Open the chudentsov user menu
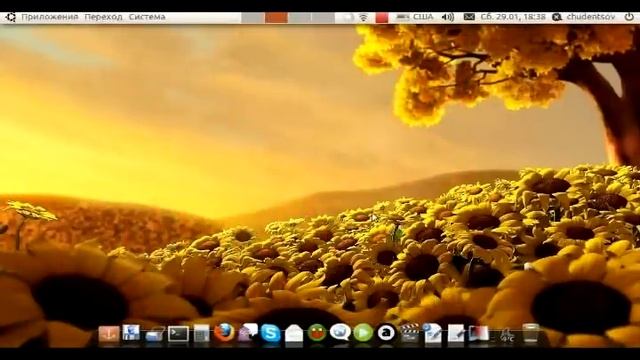 (583, 17)
